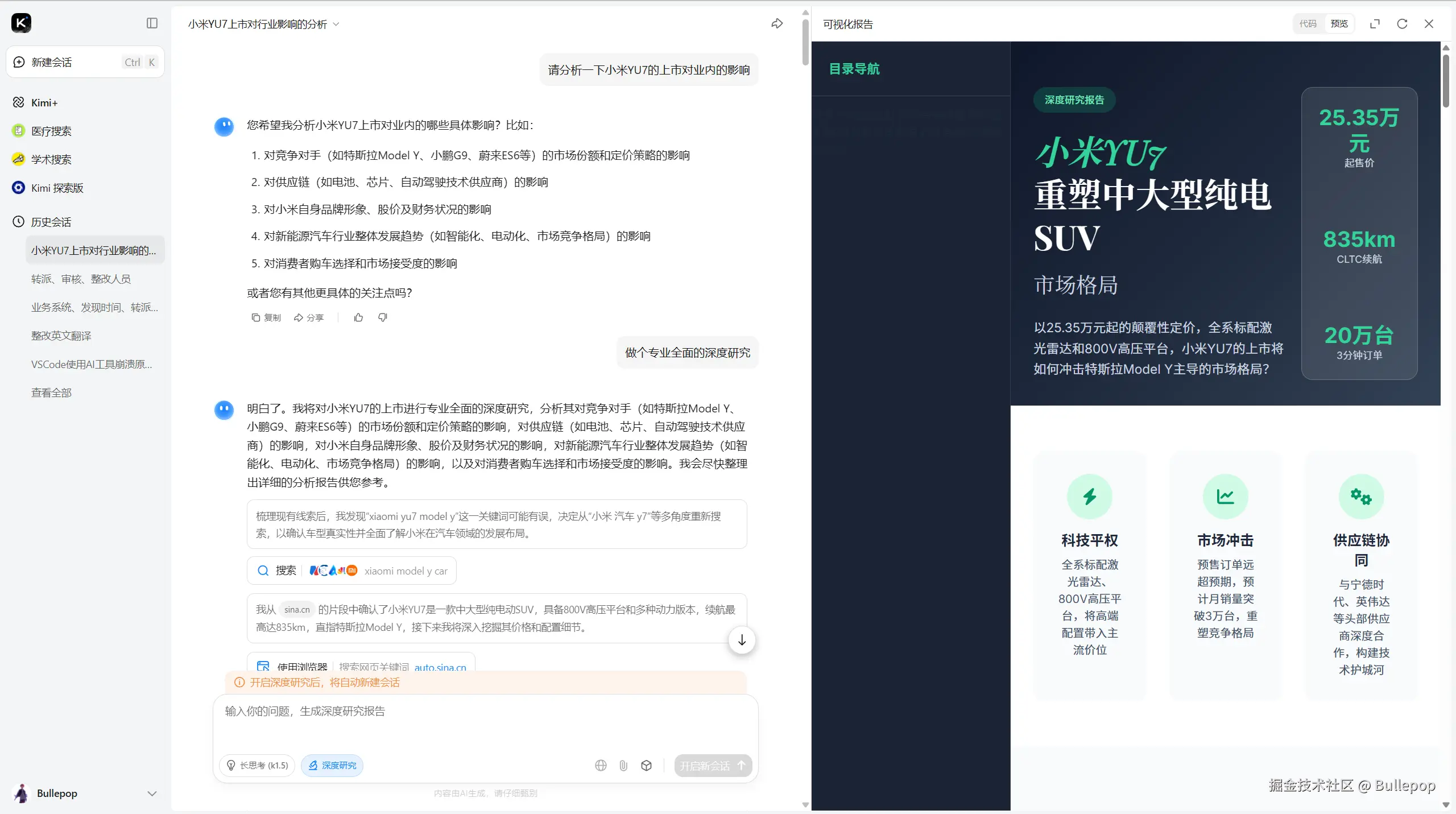Open the 小米YU7上市对行业影响的... history item
Viewport: 1456px width, 814px height.
coord(94,250)
